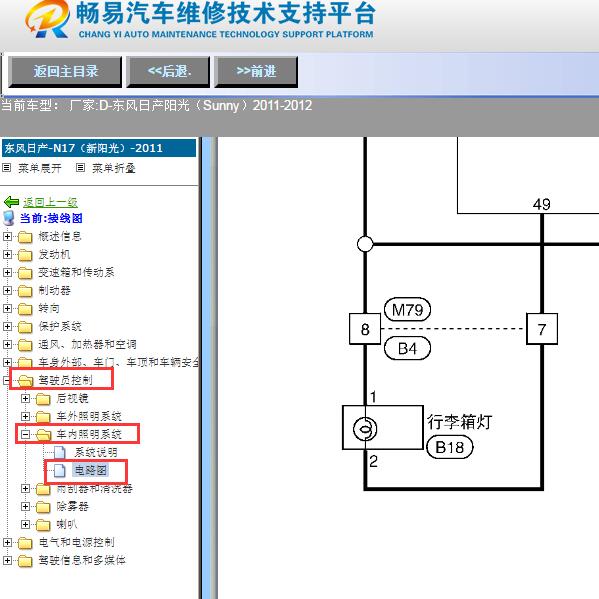Click the 电气和电源控制 folder icon
This screenshot has height=599, width=599.
click(25, 543)
